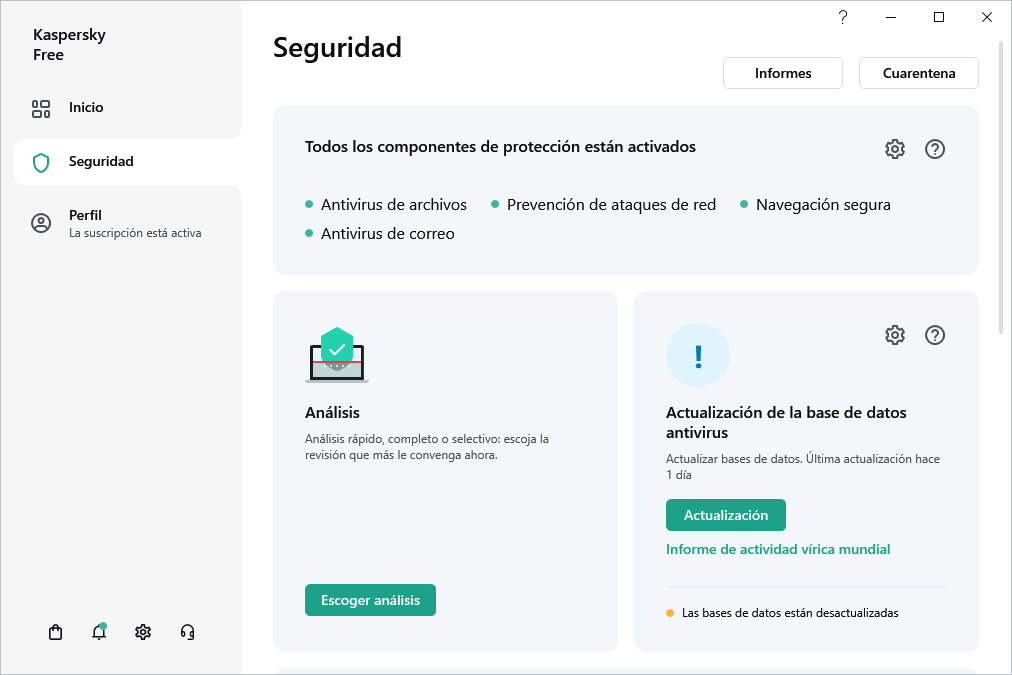Open Cuarentena
Screen dimensions: 1012x675
pos(918,72)
